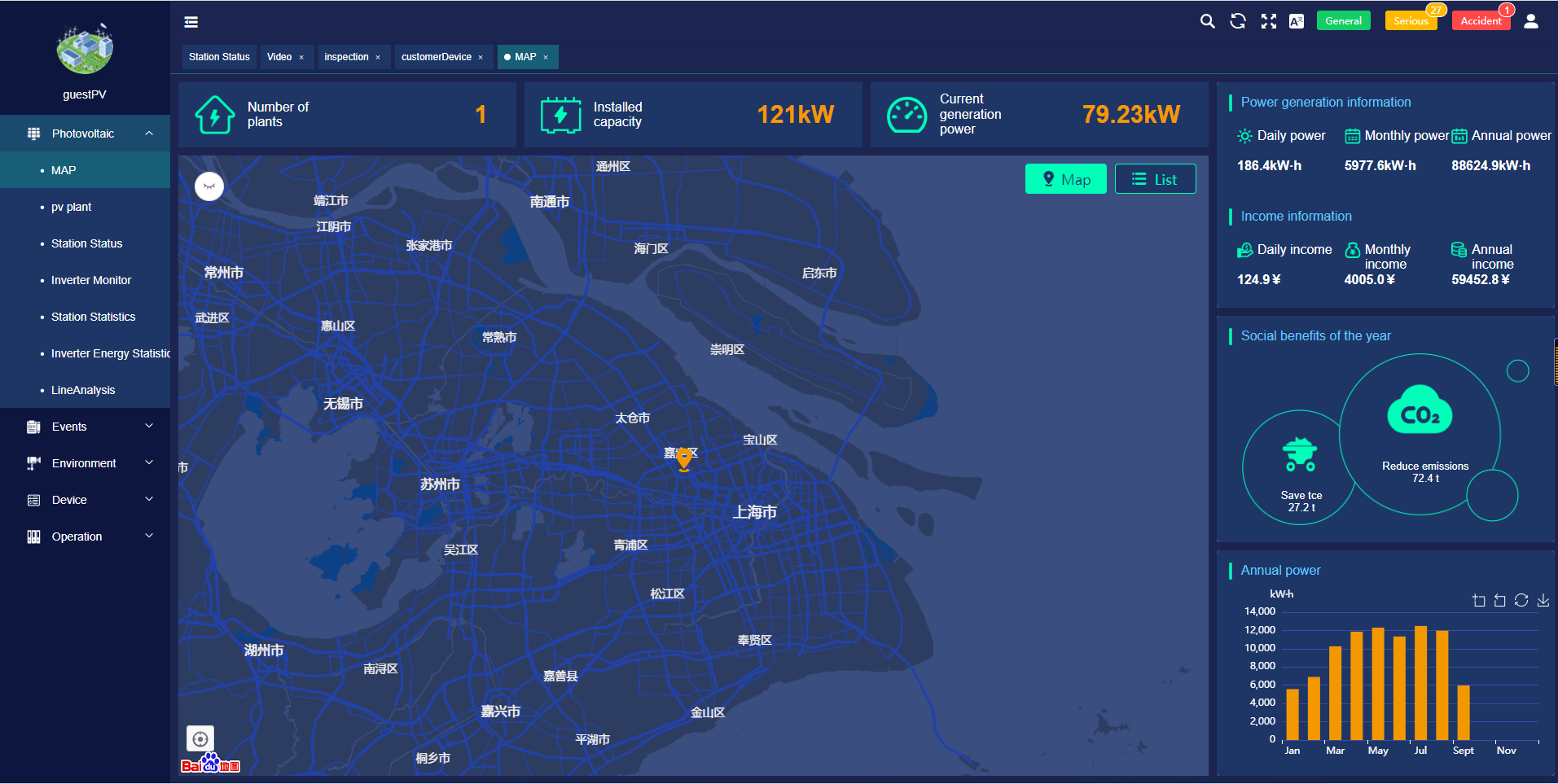Click the guestPV logo image
The height and width of the screenshot is (784, 1558).
(85, 49)
